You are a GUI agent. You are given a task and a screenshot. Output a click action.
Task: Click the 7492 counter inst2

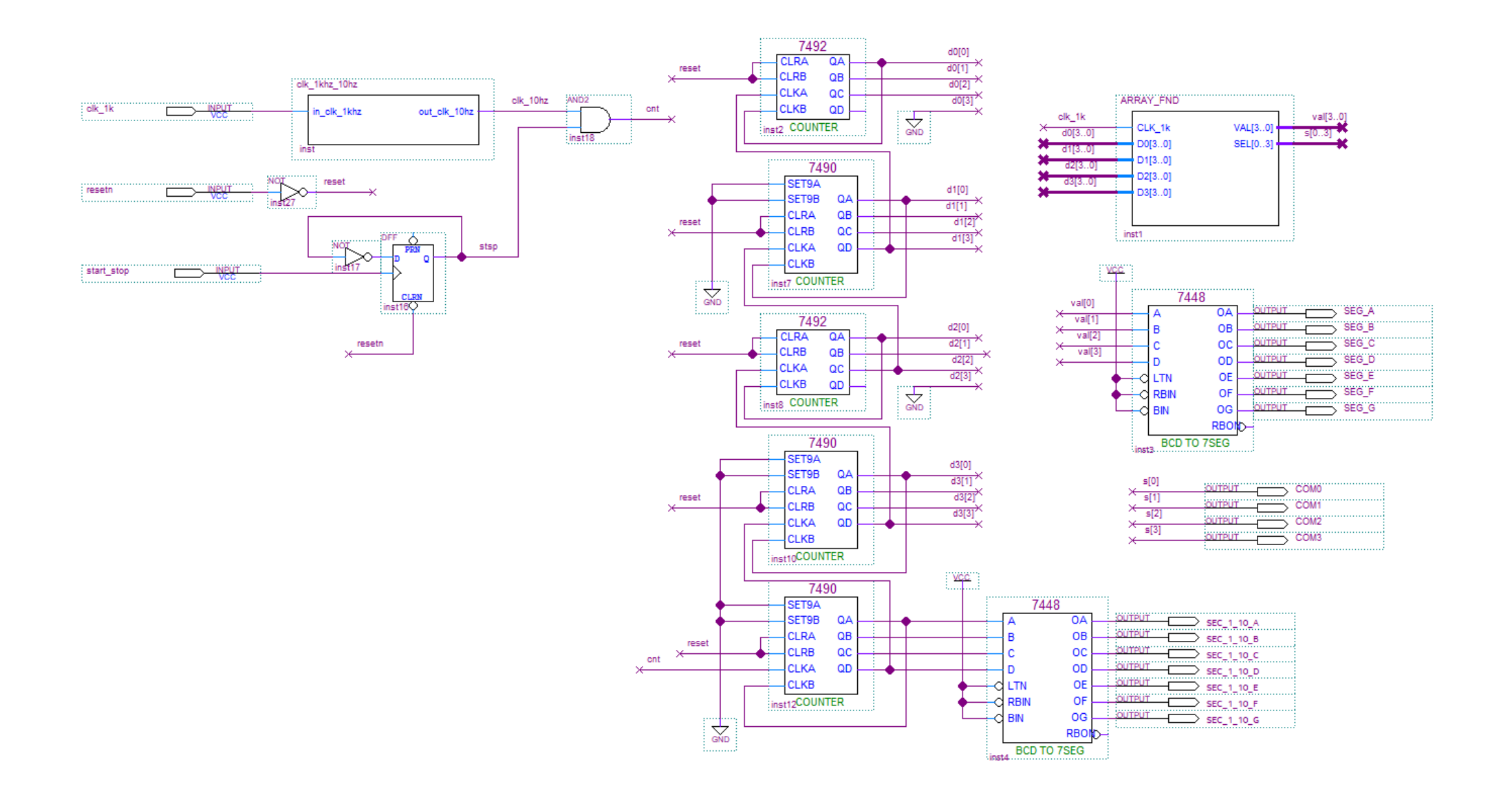click(813, 86)
